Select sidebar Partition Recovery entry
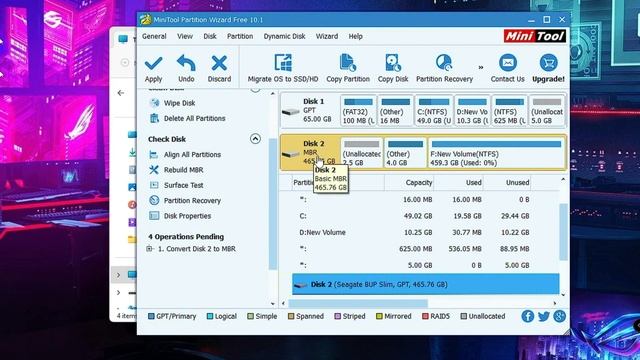 pyautogui.click(x=192, y=201)
